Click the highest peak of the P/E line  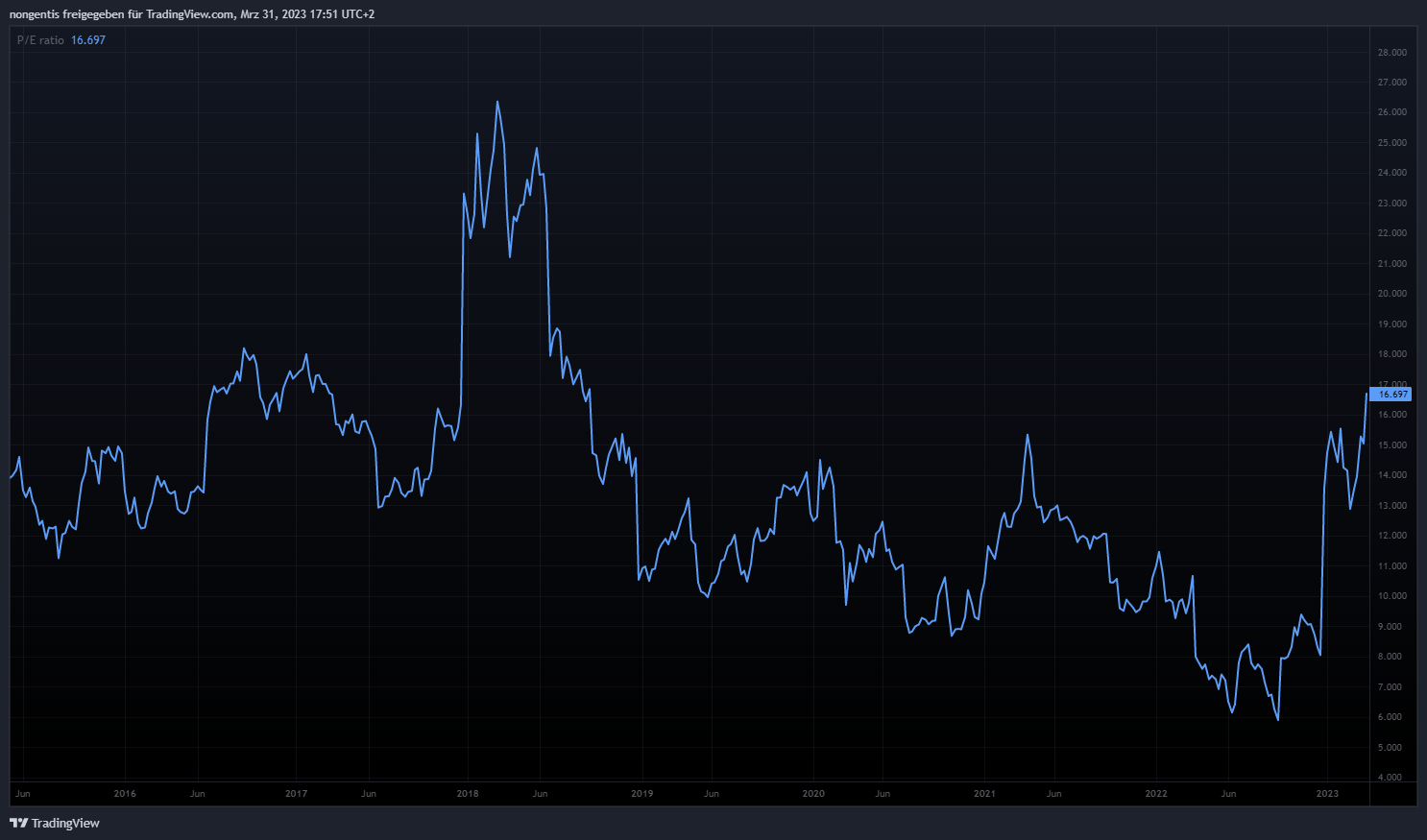pyautogui.click(x=496, y=102)
